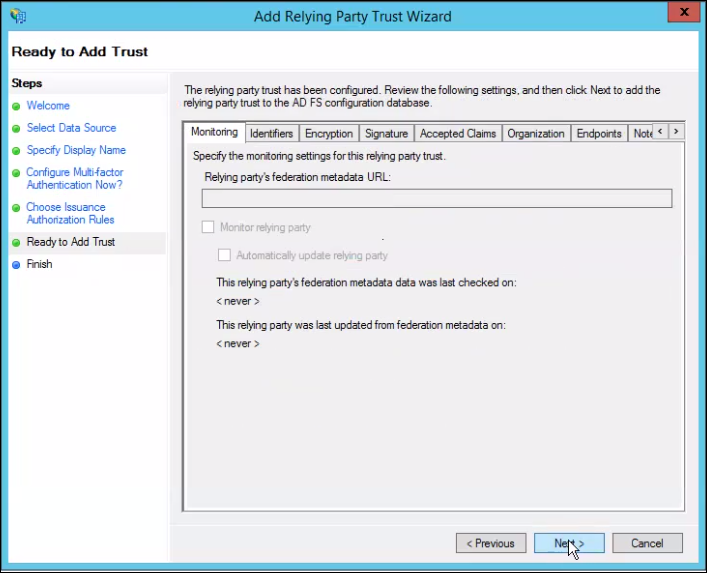Click Next to add the trust
Image resolution: width=707 pixels, height=573 pixels.
569,543
